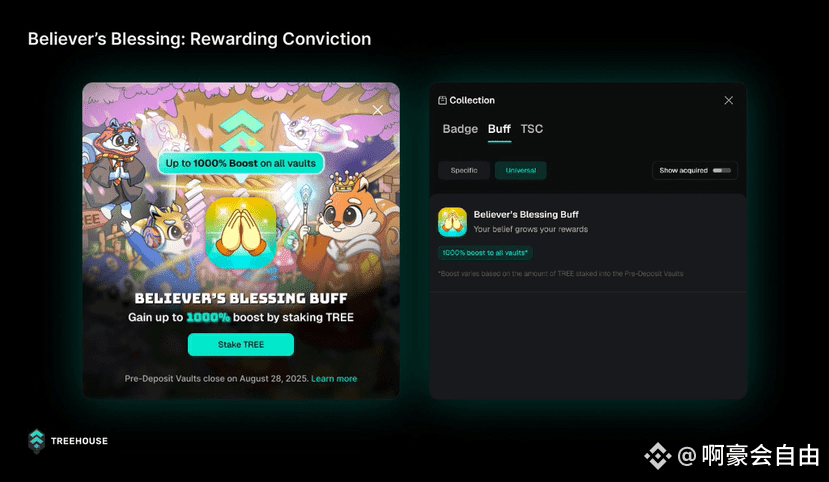This screenshot has height=482, width=829.
Task: Click the Stake TREE button
Action: point(241,345)
